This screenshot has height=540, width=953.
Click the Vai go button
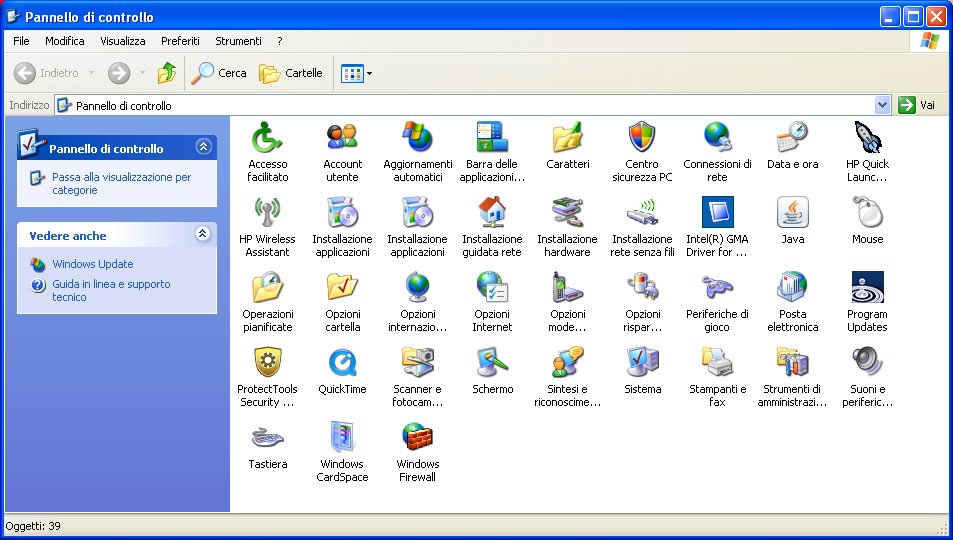click(x=918, y=105)
